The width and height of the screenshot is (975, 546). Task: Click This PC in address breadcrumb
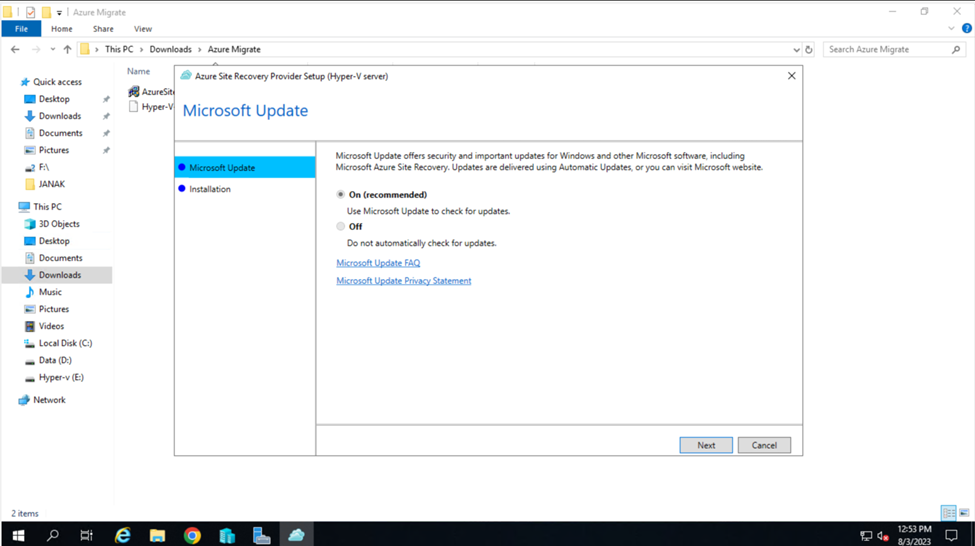click(119, 49)
